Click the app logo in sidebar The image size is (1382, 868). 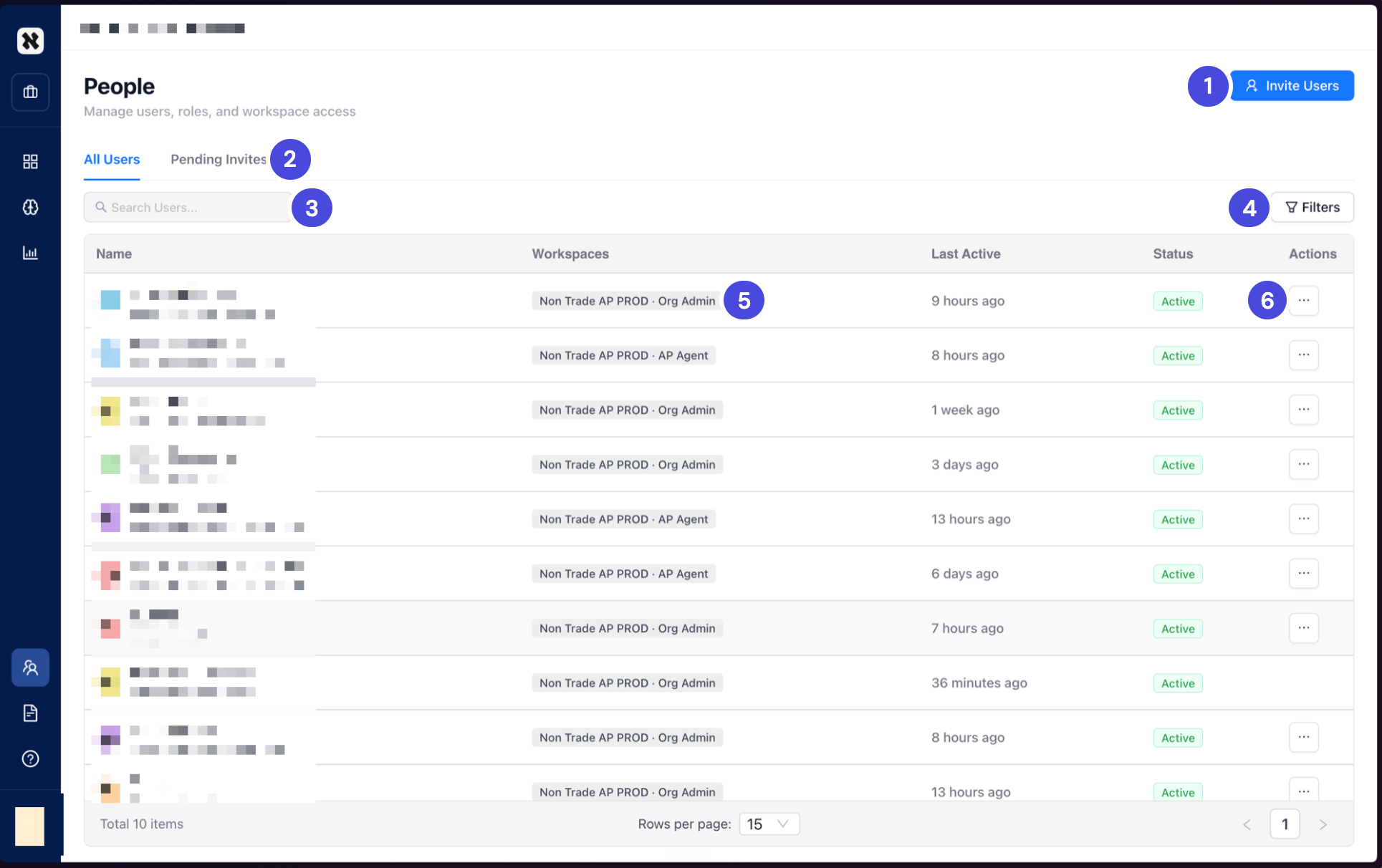click(30, 41)
